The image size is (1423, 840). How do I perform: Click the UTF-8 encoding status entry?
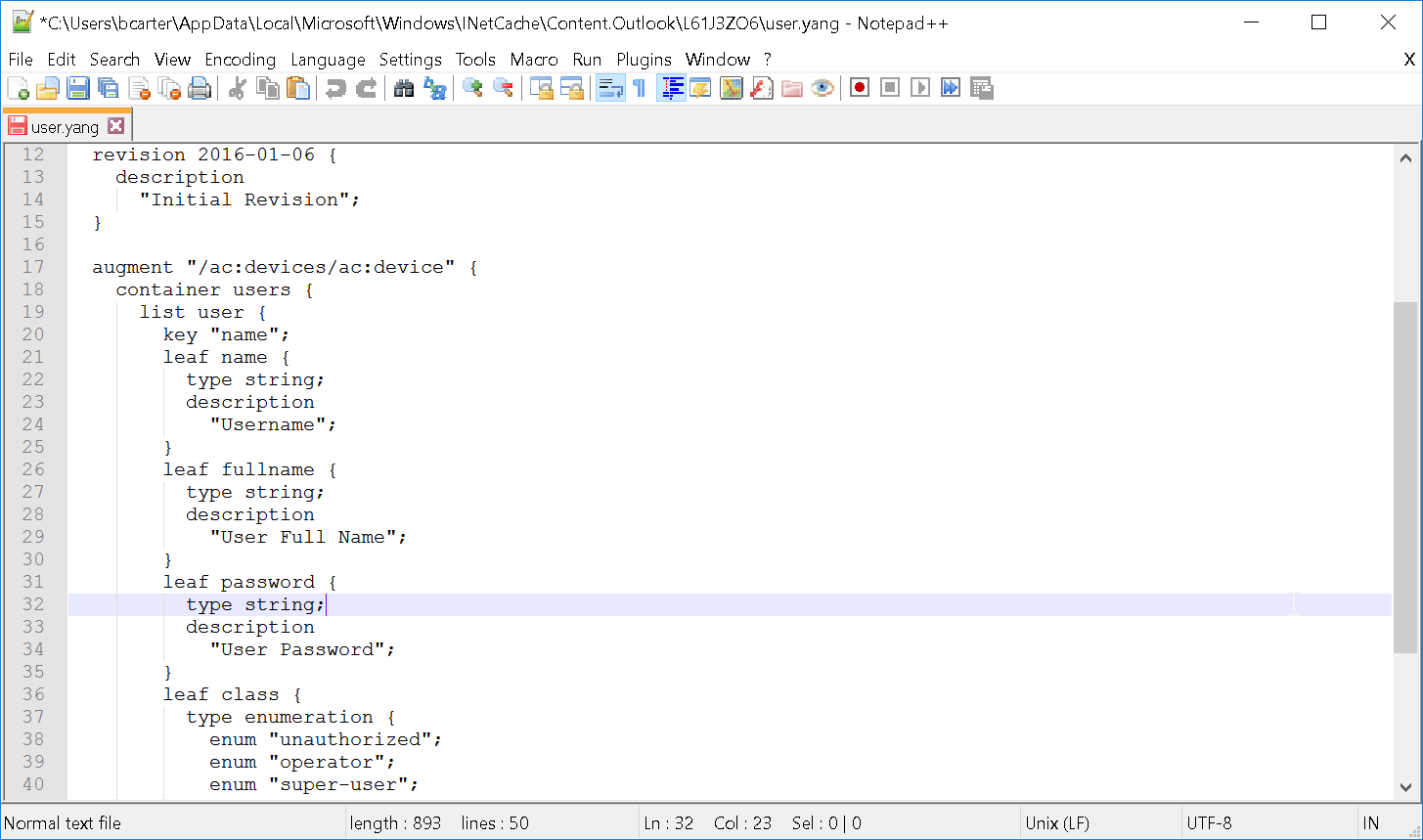(x=1209, y=823)
